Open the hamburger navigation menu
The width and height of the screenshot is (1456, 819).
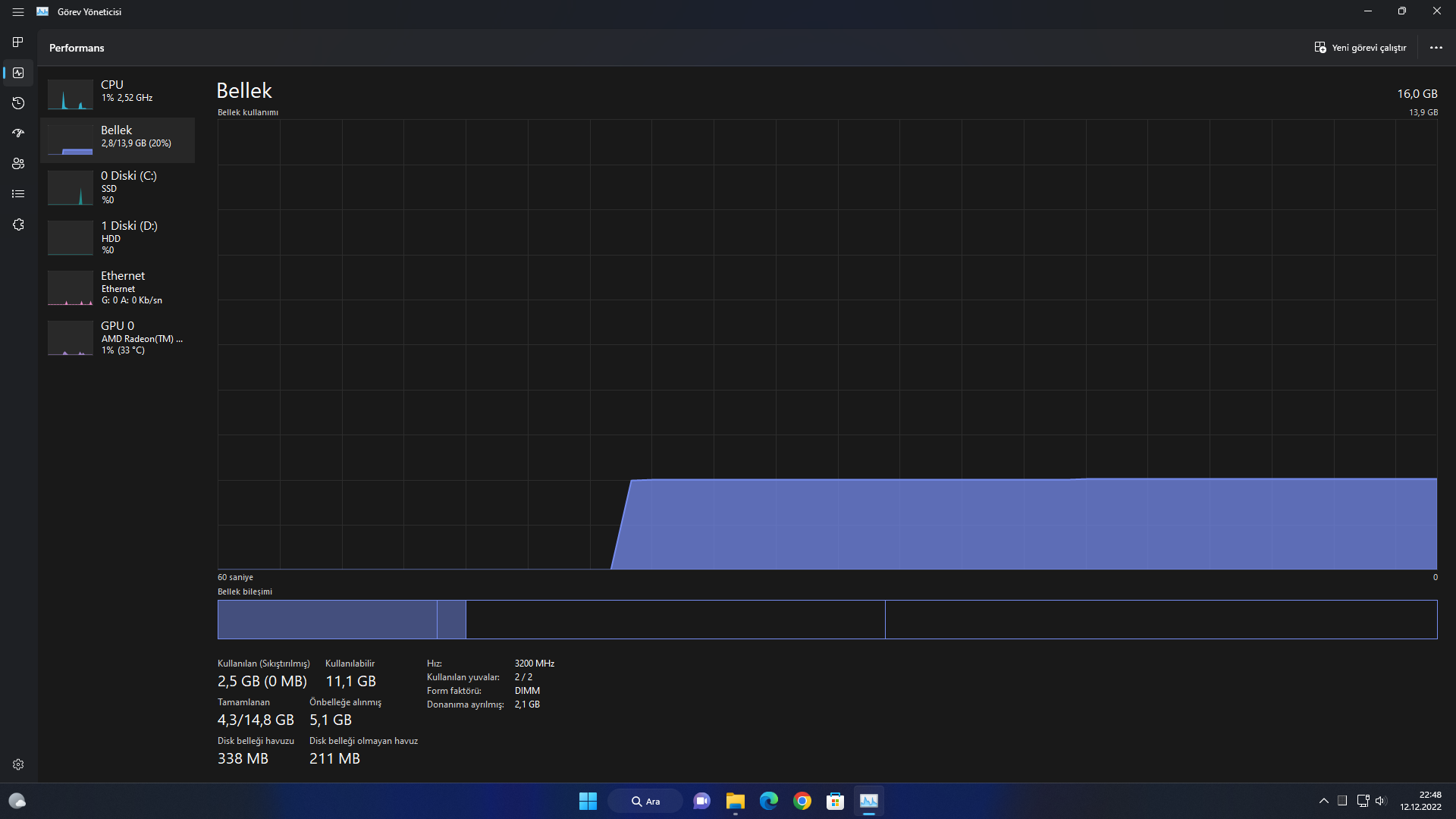click(x=18, y=12)
